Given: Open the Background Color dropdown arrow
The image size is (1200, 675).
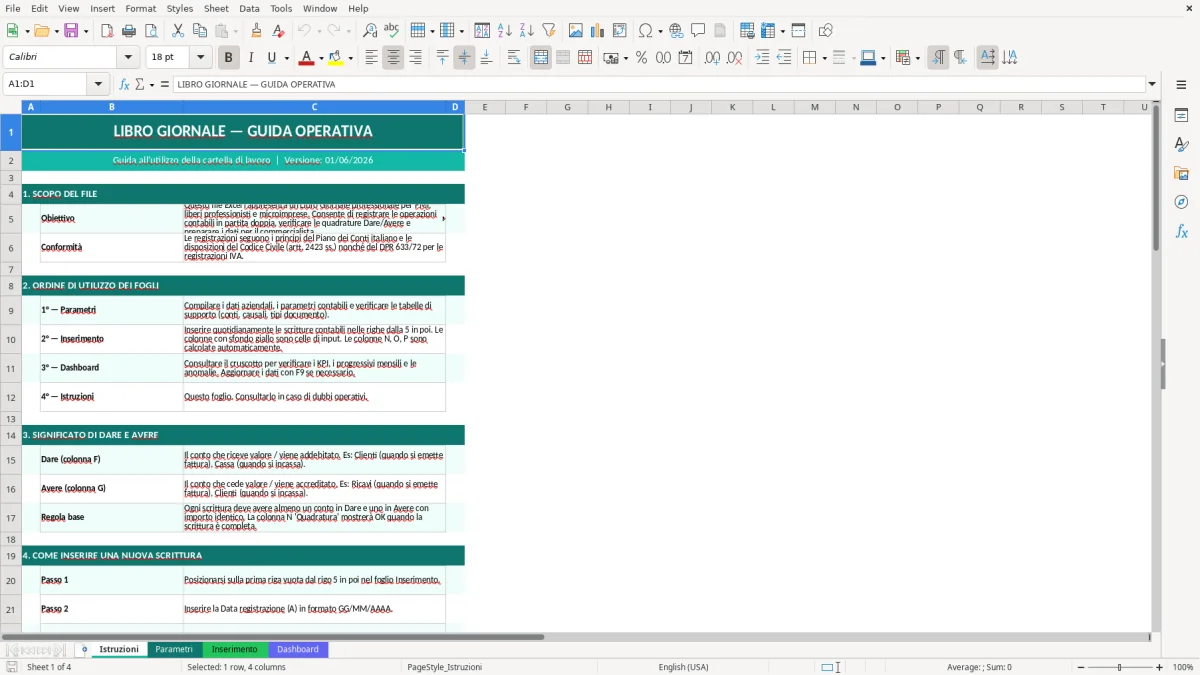Looking at the screenshot, I should tap(351, 58).
